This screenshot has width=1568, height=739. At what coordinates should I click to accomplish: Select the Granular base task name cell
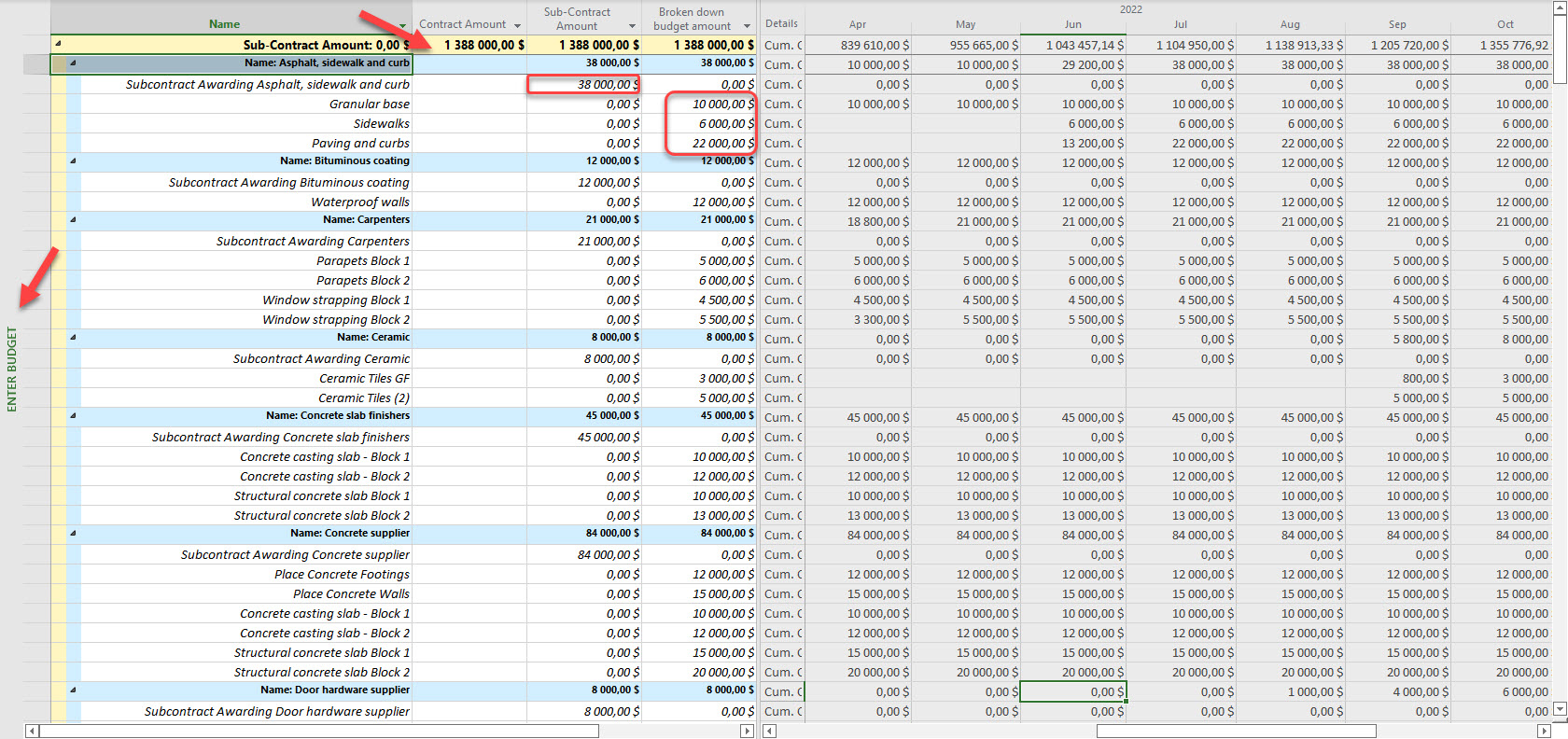(x=369, y=104)
